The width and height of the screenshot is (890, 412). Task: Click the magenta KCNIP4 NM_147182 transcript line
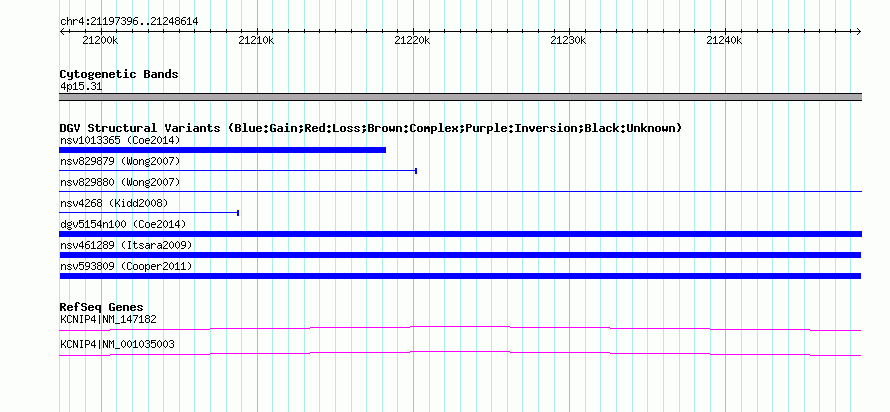460,329
